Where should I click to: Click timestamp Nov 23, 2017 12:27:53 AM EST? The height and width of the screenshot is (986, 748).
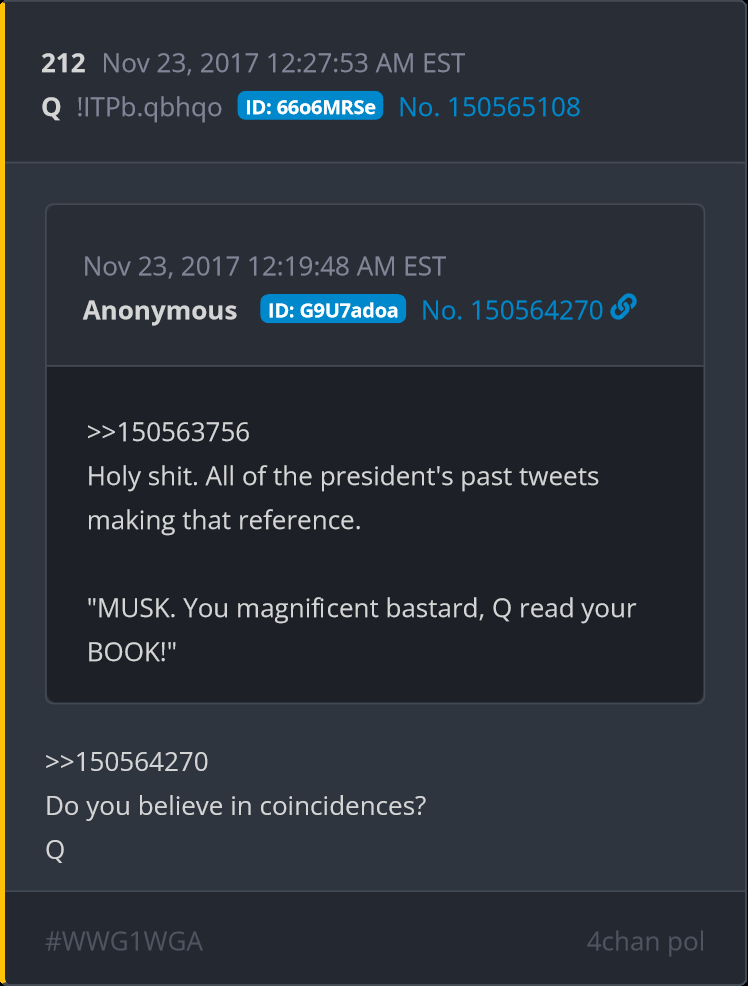click(283, 63)
